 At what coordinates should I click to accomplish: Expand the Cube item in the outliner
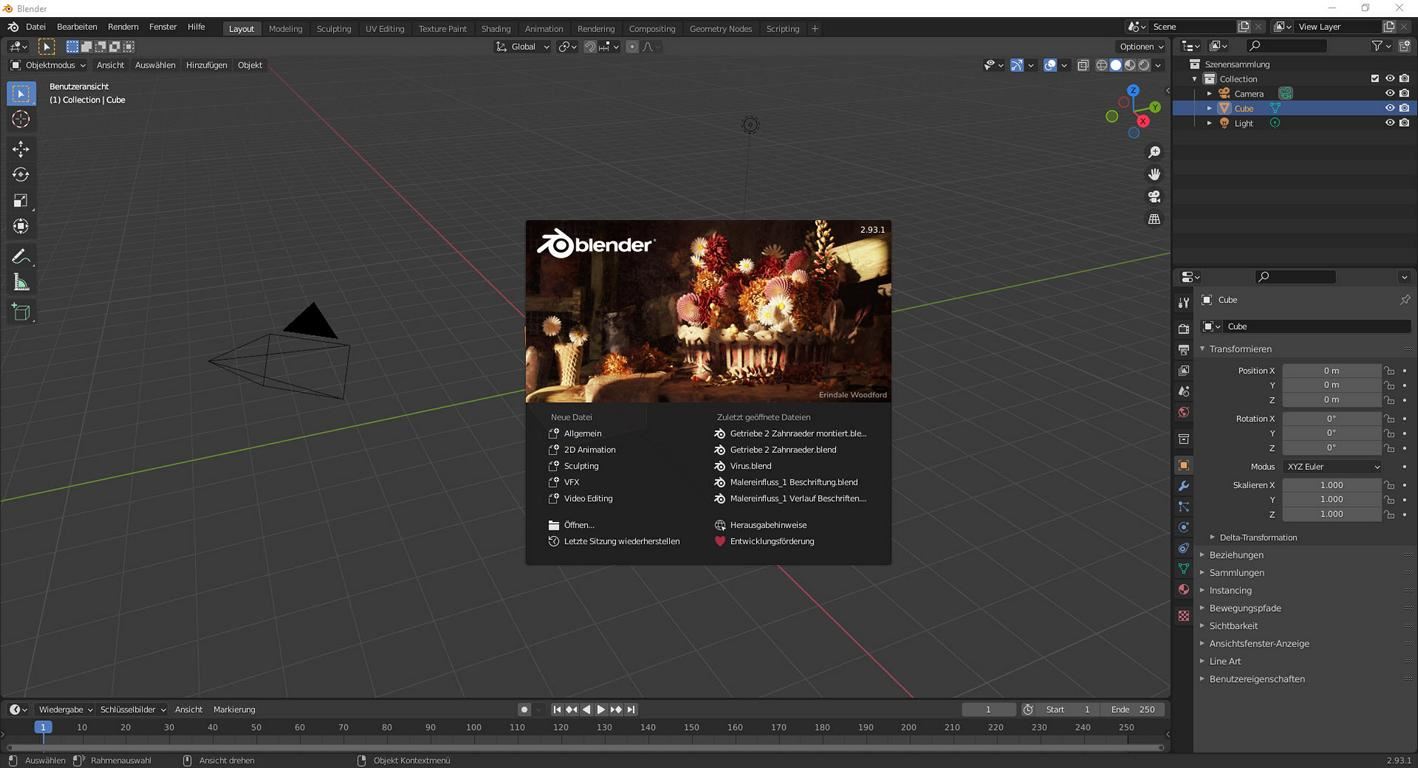(1209, 108)
